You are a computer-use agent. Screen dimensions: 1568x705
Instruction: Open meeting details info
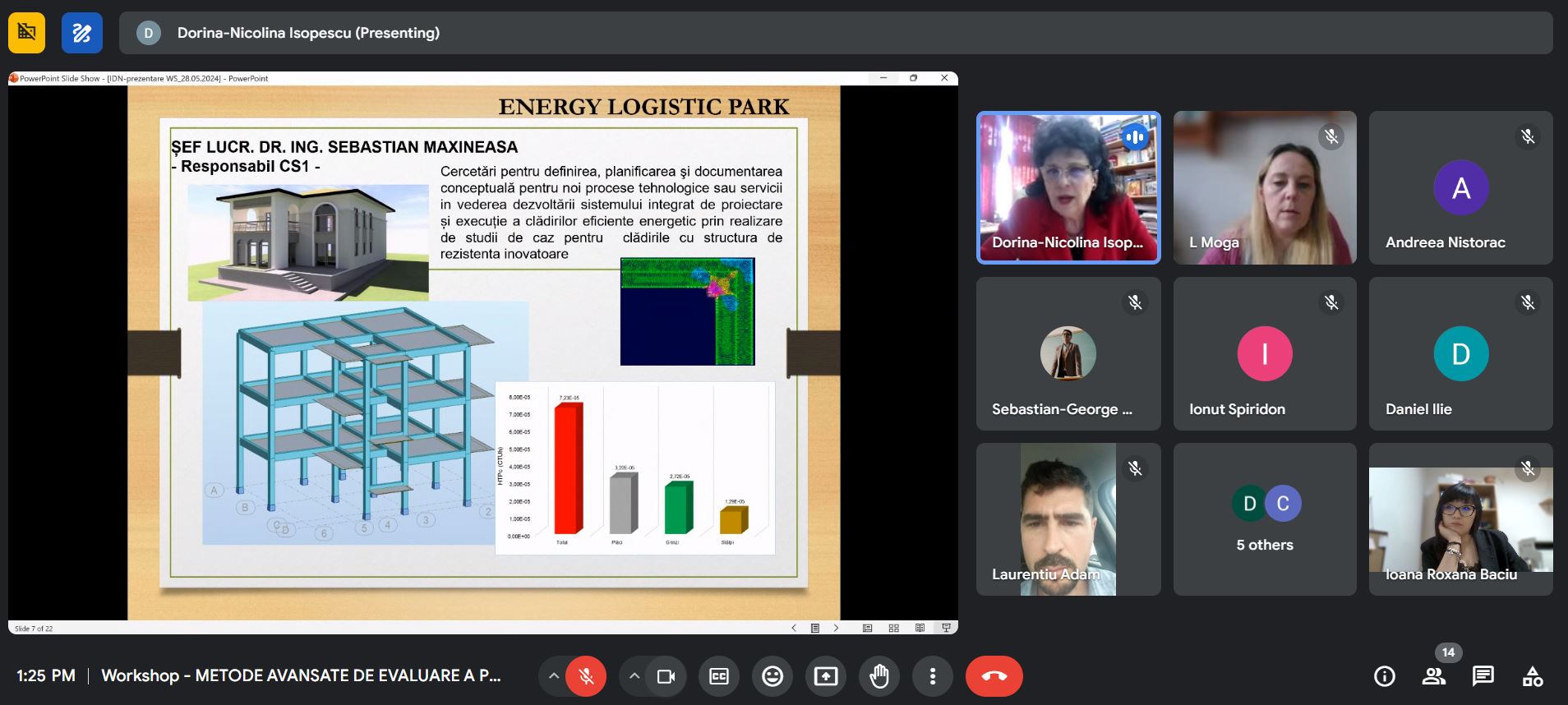(x=1385, y=676)
